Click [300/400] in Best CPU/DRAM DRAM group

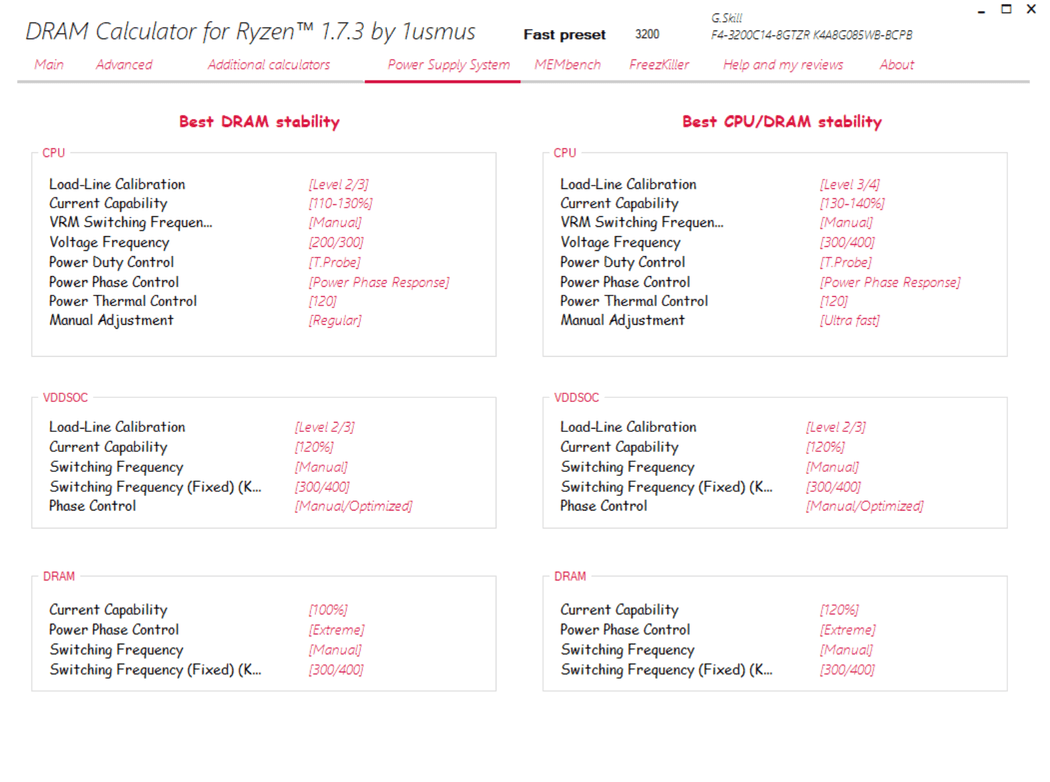847,670
